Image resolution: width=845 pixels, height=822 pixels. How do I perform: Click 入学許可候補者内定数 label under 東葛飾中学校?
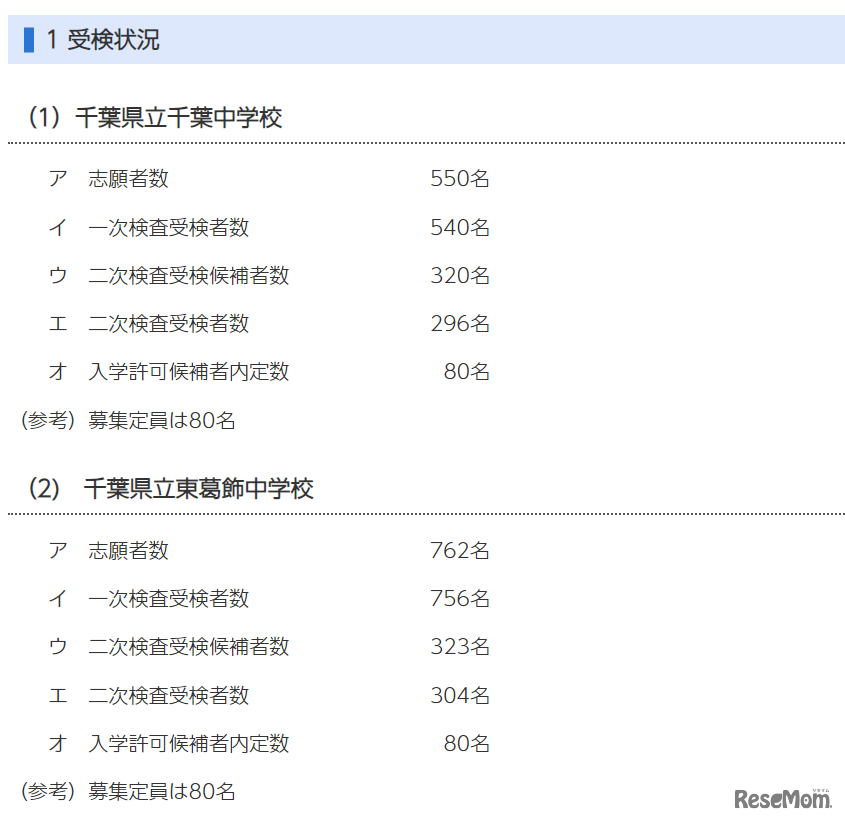pyautogui.click(x=188, y=744)
